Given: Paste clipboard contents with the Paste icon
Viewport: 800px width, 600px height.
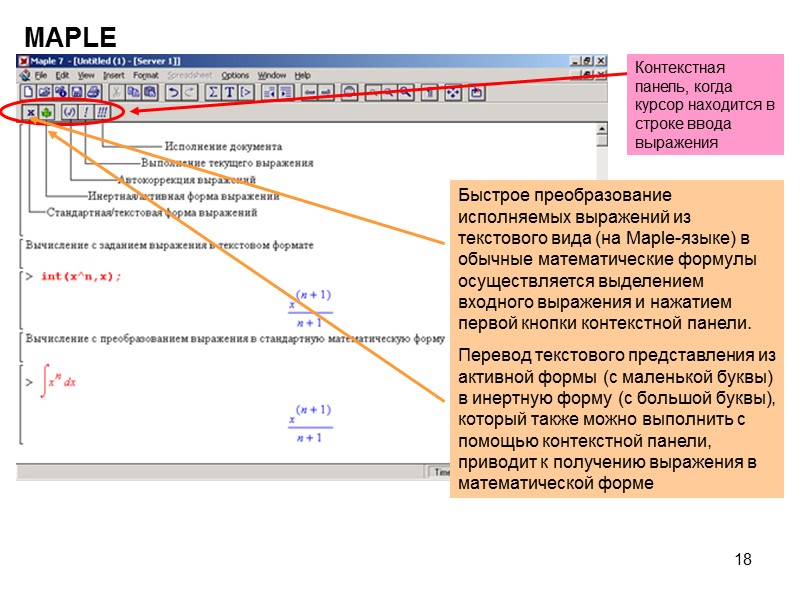Looking at the screenshot, I should point(149,92).
